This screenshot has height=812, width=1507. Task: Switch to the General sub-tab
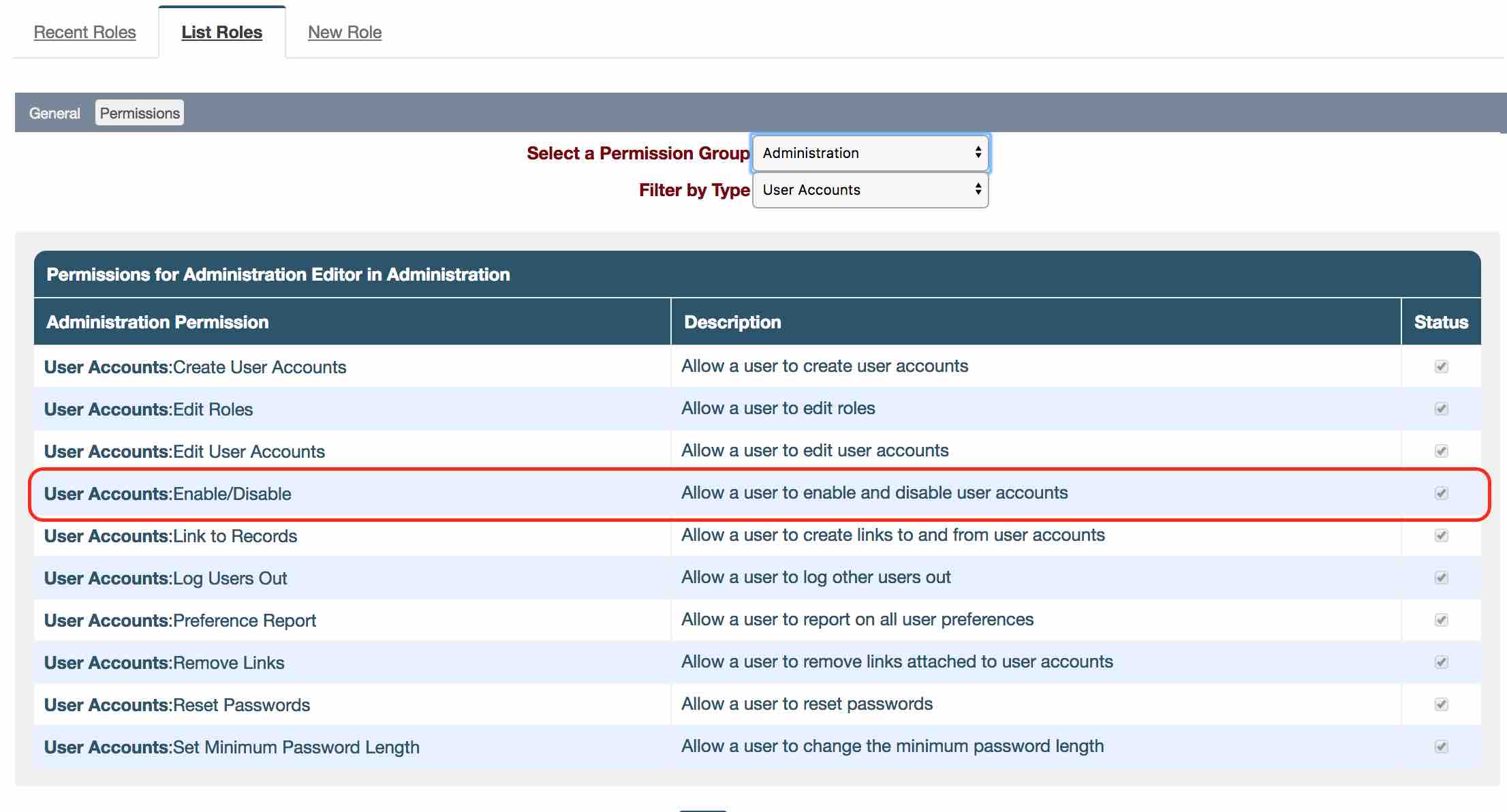[x=55, y=113]
